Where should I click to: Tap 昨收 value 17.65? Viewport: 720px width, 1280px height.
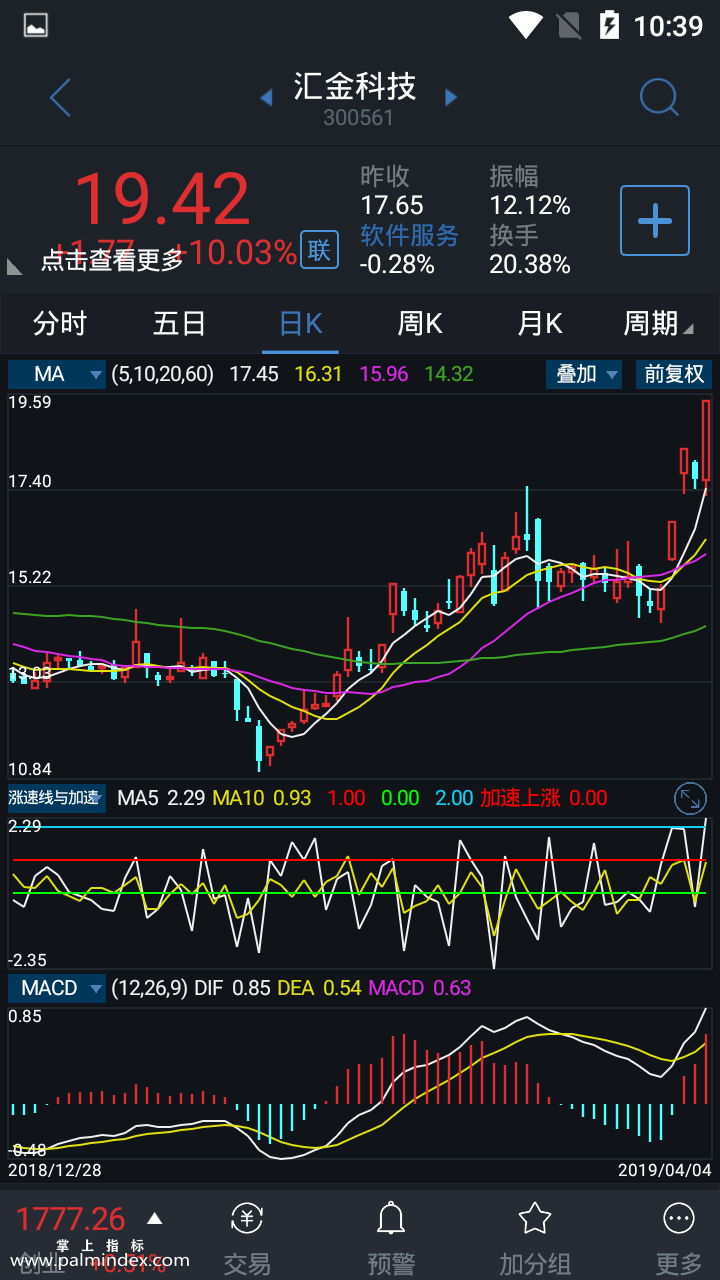pyautogui.click(x=392, y=206)
